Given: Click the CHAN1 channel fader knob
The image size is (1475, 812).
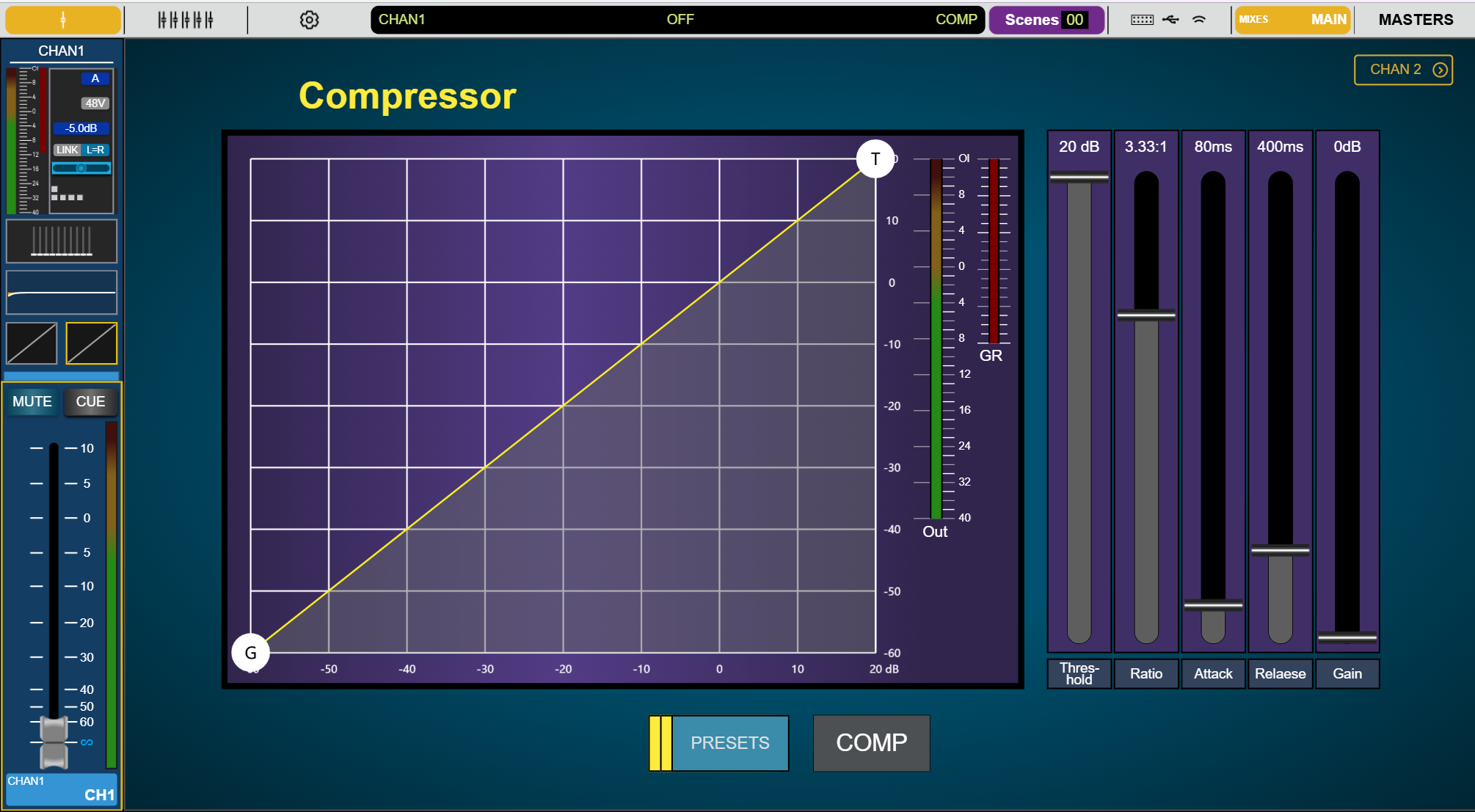Looking at the screenshot, I should click(54, 742).
